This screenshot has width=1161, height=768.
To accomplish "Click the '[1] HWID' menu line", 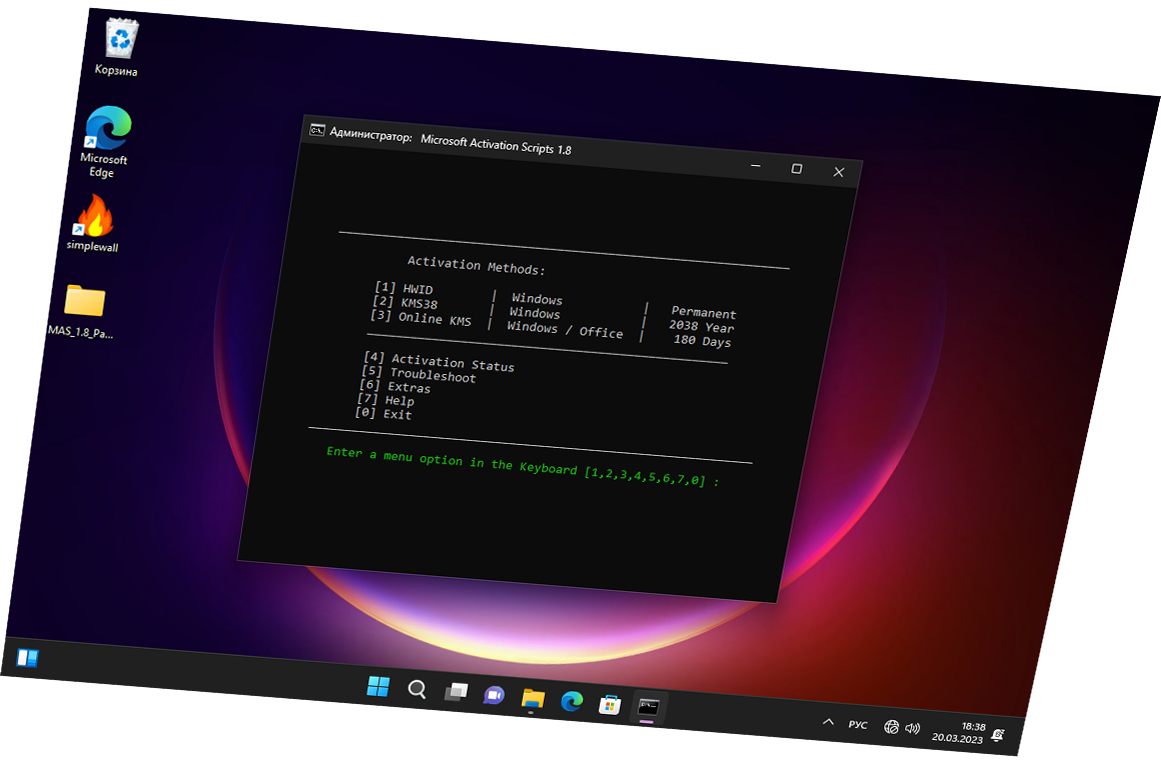I will (404, 288).
